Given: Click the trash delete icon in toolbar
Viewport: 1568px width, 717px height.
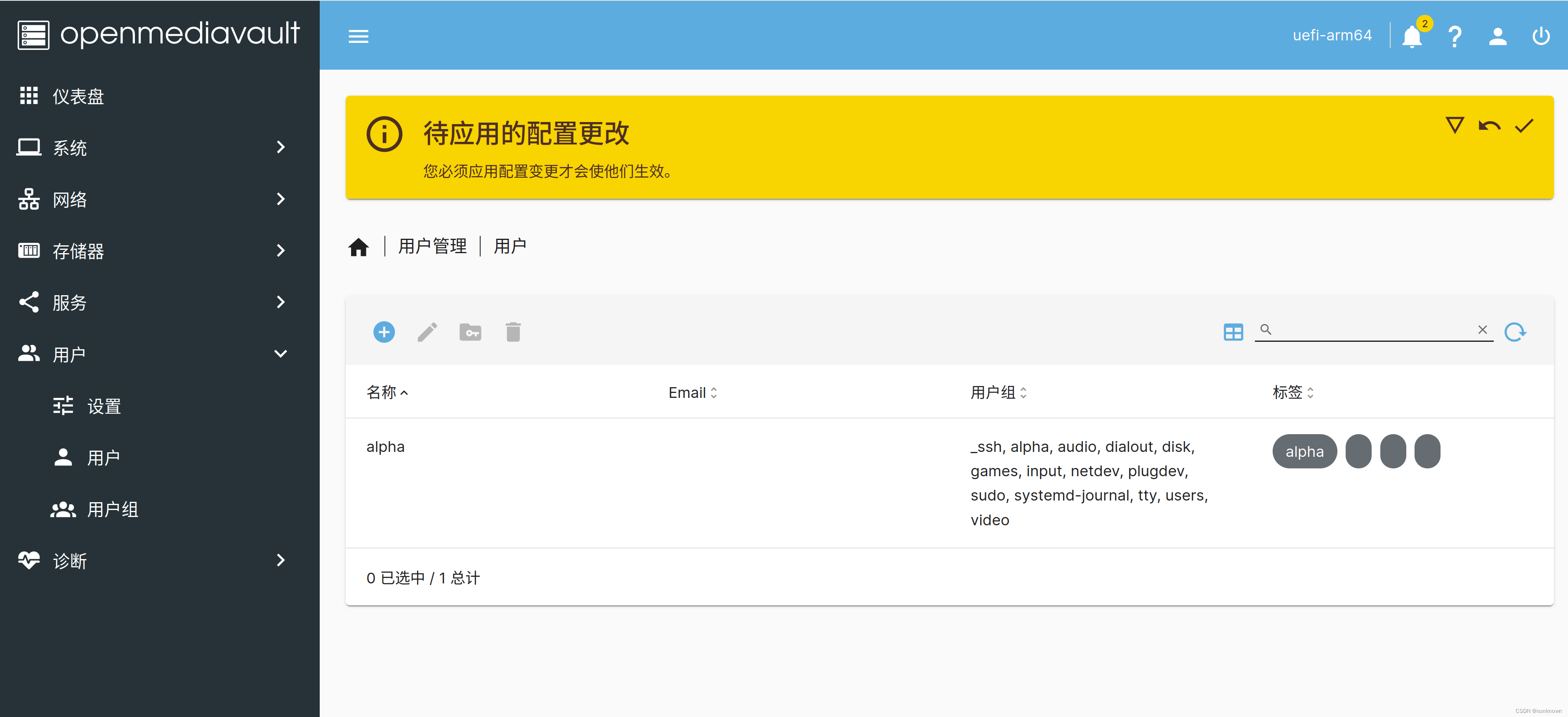Looking at the screenshot, I should 512,332.
